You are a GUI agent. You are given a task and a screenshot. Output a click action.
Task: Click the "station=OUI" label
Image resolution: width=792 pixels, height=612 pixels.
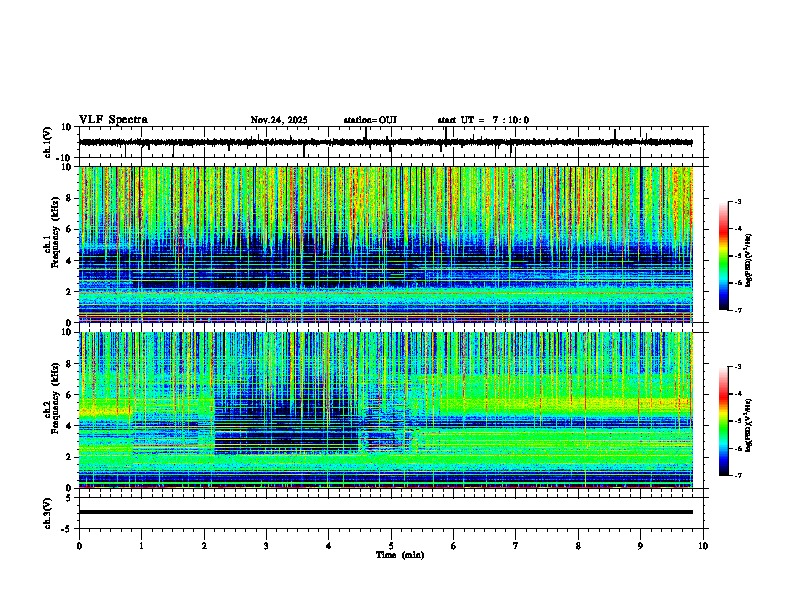click(370, 120)
